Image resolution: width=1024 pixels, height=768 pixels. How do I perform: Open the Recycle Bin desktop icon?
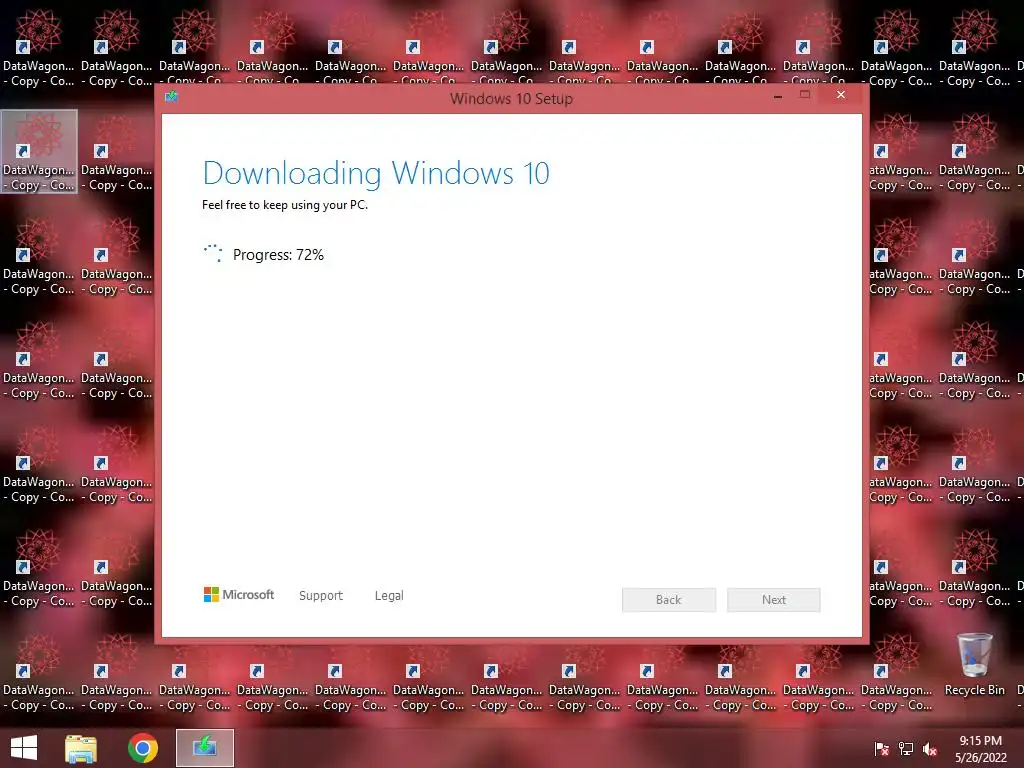pos(974,665)
